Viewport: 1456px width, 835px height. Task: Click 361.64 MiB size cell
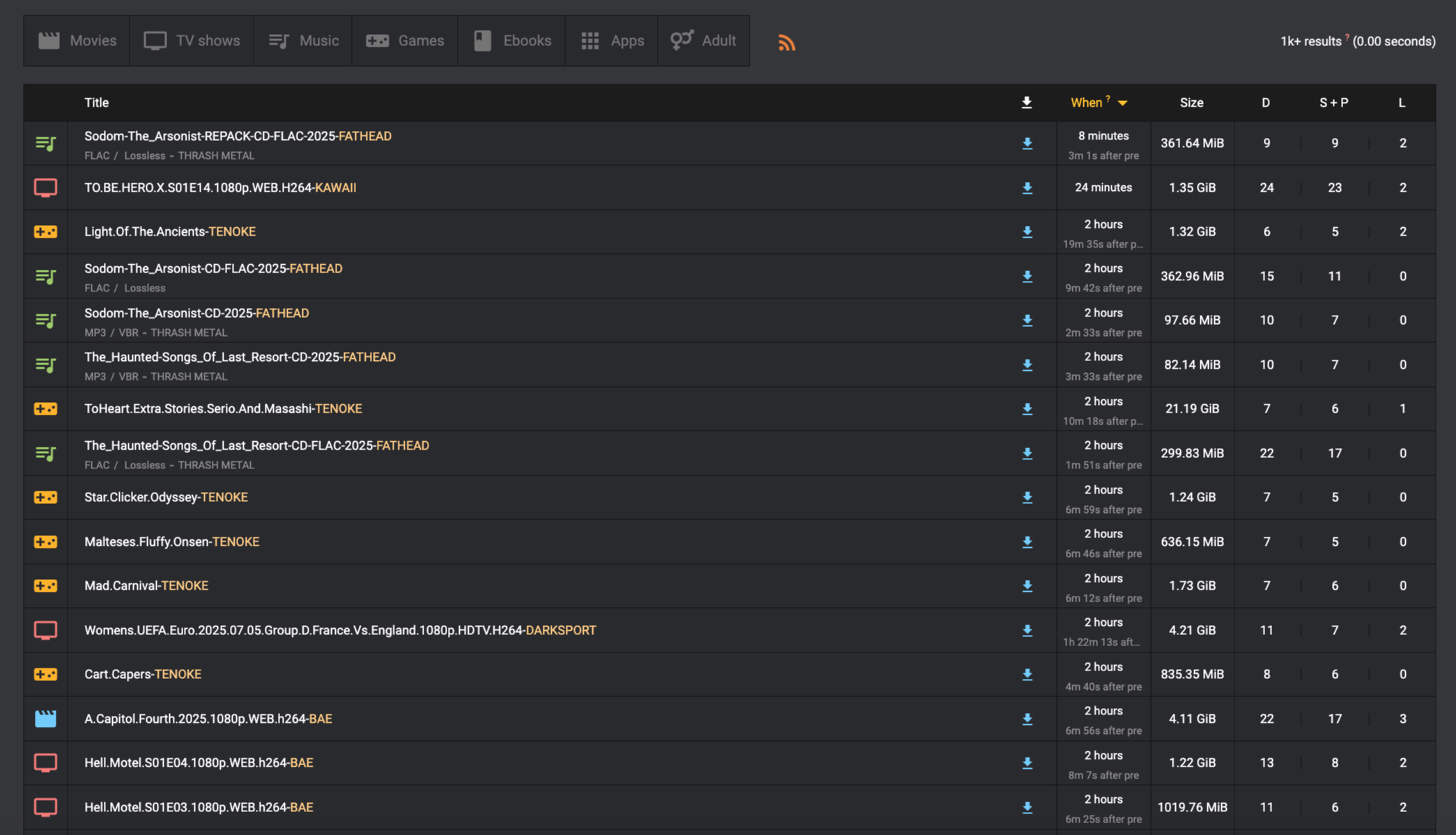(x=1192, y=143)
